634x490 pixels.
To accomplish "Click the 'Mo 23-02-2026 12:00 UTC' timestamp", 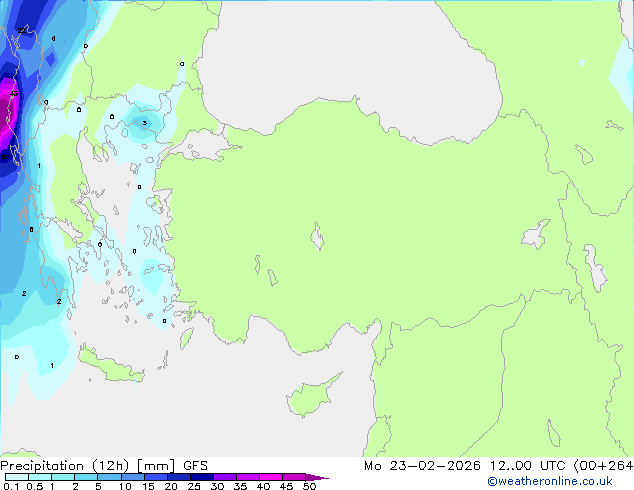I will 465,466.
